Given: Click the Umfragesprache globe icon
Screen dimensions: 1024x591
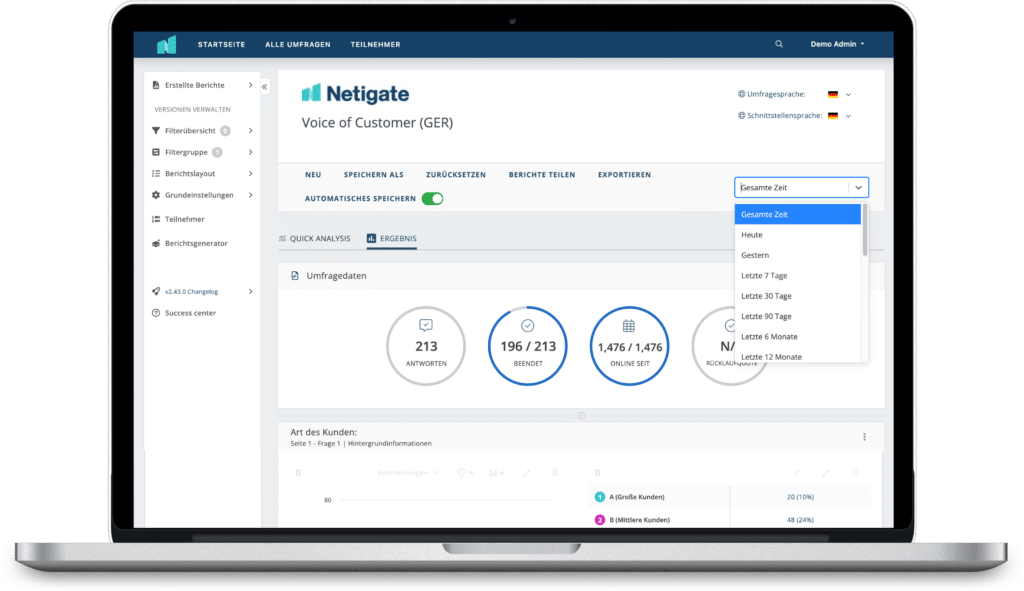Looking at the screenshot, I should (x=741, y=94).
